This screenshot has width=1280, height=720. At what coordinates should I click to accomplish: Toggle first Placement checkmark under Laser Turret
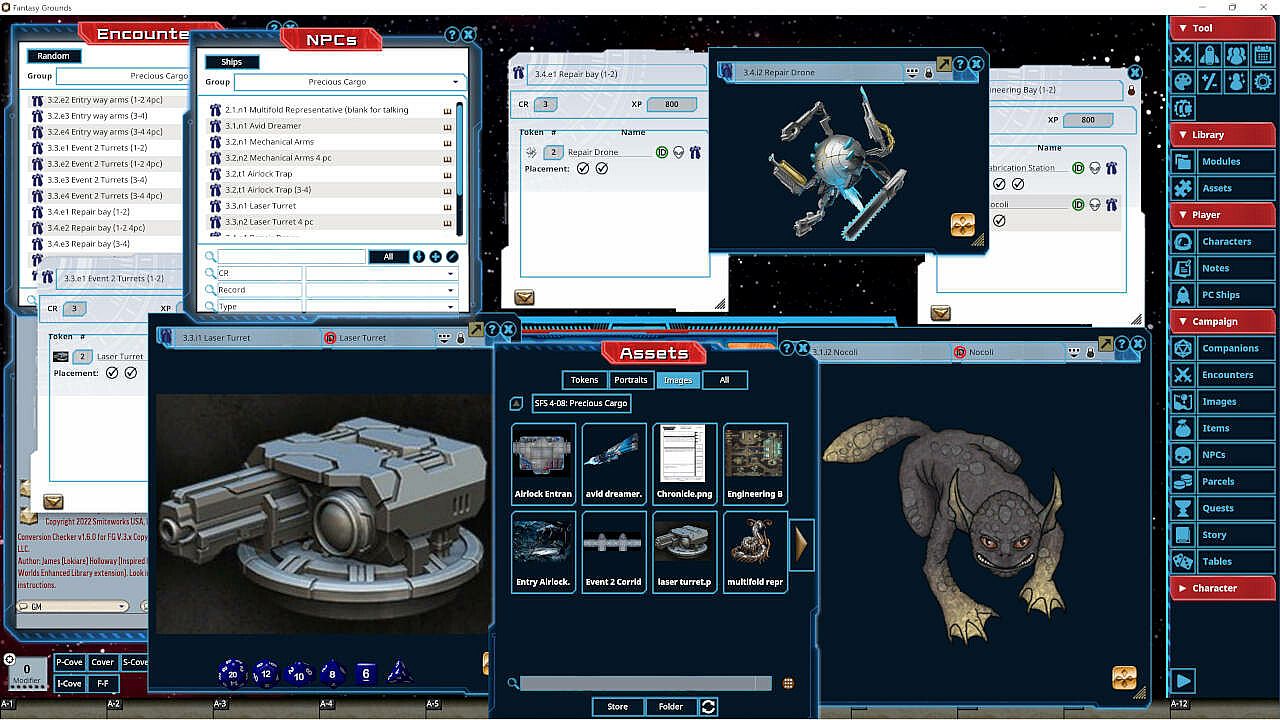pyautogui.click(x=112, y=373)
